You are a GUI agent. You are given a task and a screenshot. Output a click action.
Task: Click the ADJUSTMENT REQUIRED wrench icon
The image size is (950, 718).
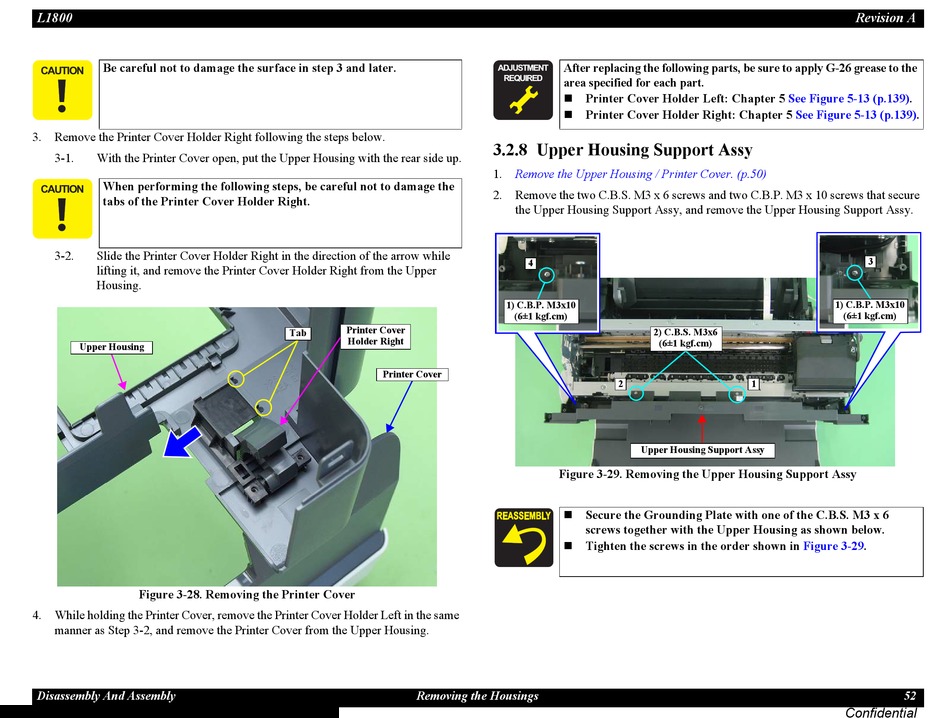[x=523, y=90]
